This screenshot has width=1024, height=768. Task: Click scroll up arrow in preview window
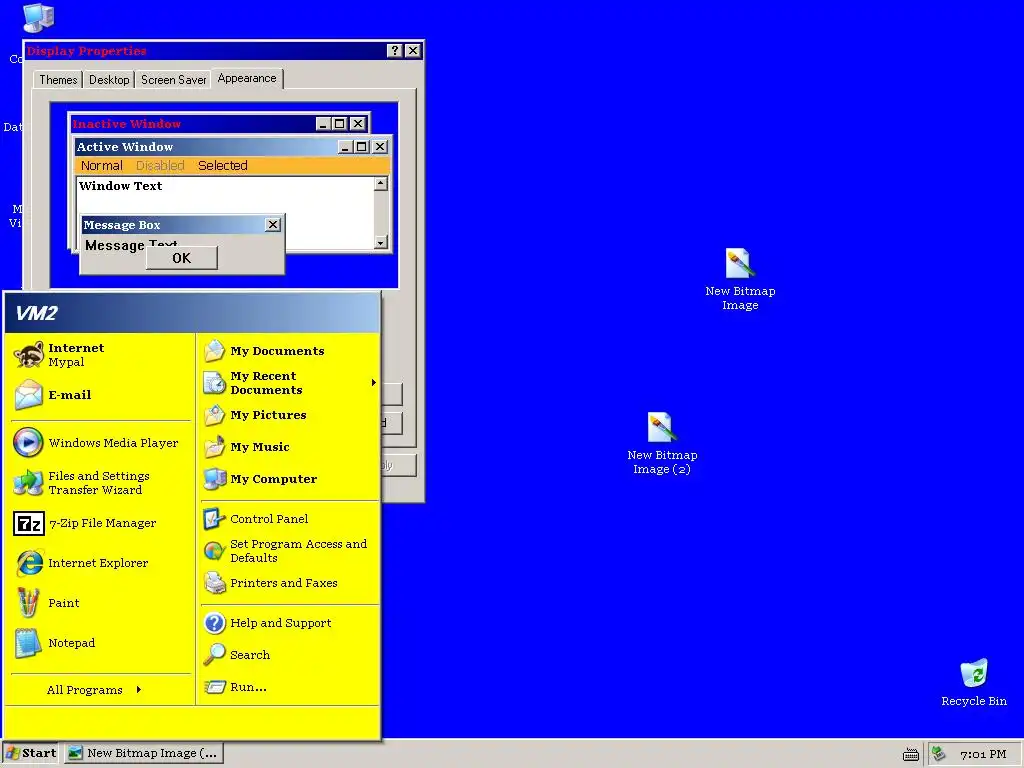tap(381, 184)
